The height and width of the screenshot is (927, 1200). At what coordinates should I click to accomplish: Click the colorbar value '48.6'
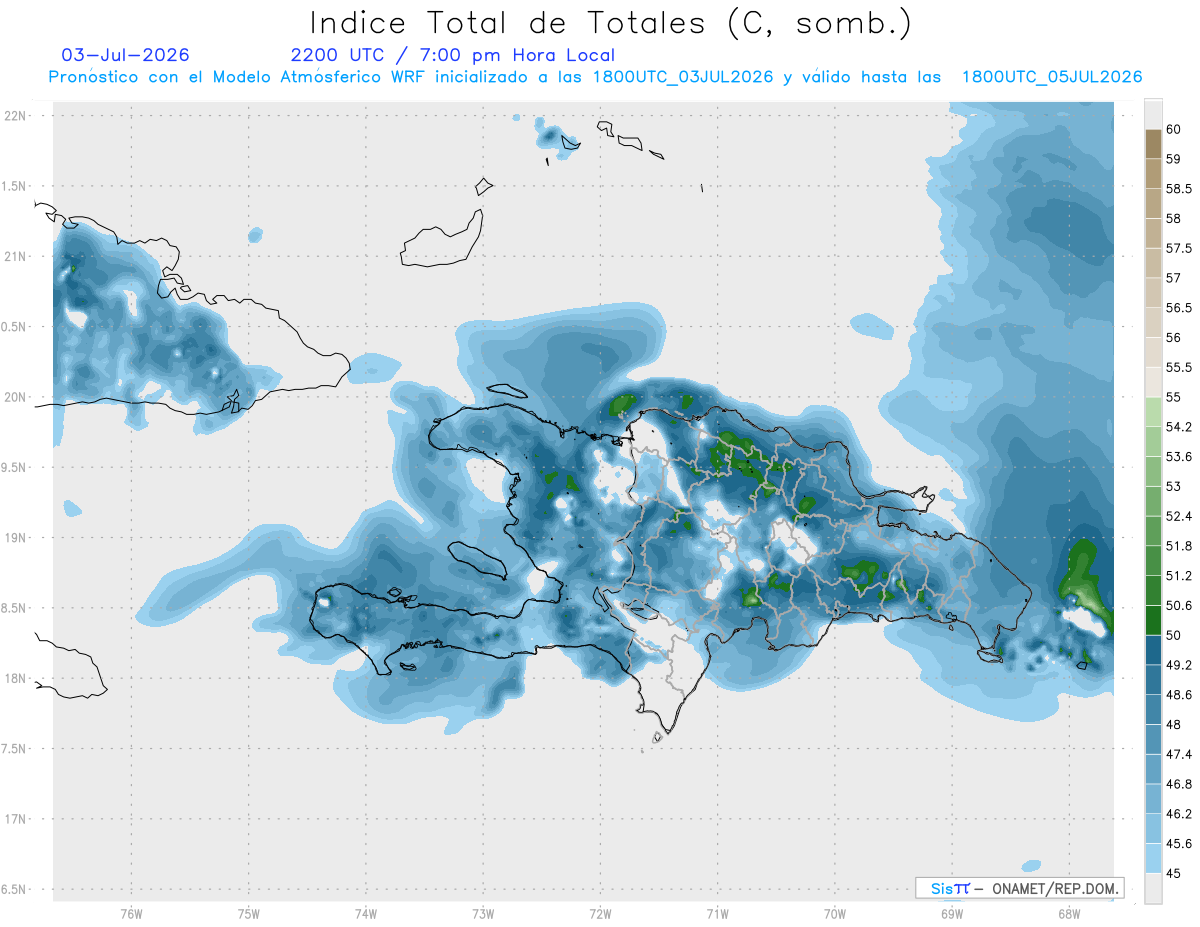[1179, 695]
